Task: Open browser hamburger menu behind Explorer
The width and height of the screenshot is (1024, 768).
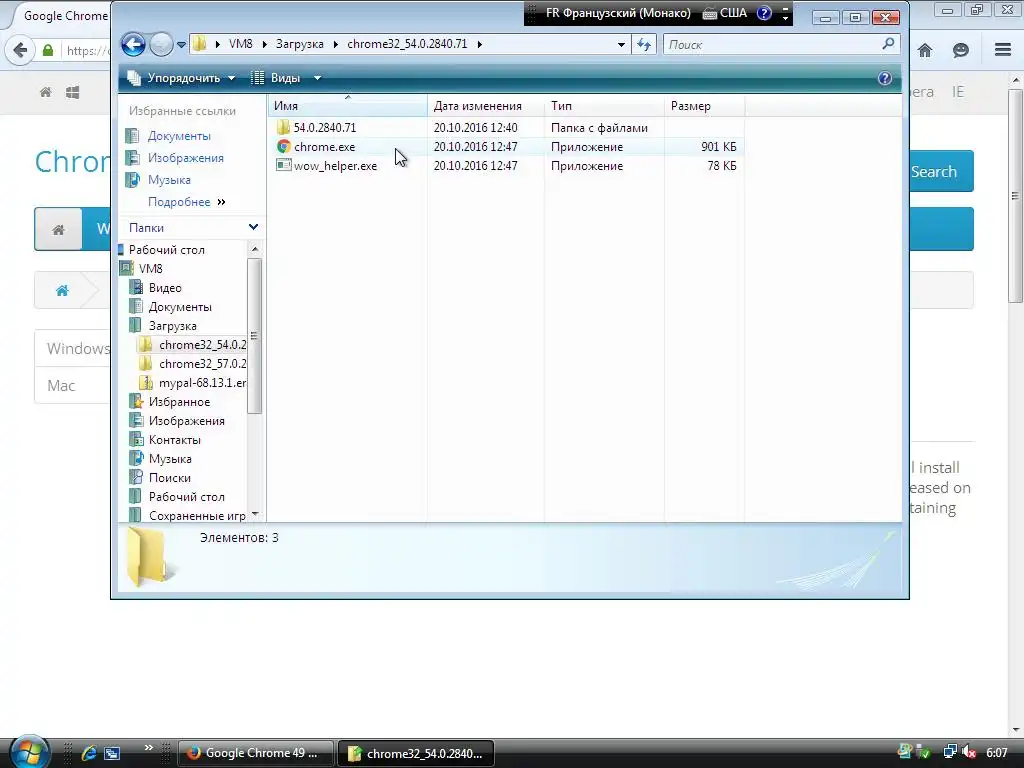Action: [x=1003, y=50]
